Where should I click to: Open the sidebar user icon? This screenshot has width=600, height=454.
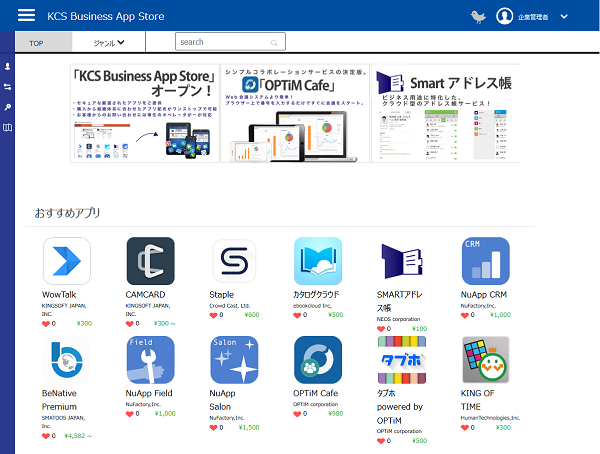click(7, 67)
